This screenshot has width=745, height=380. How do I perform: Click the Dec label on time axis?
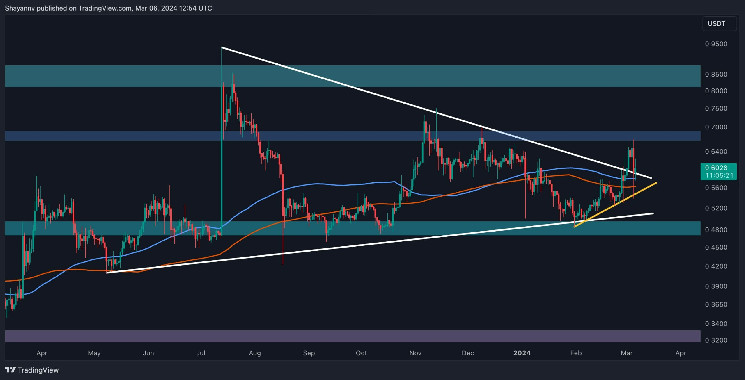pos(469,353)
